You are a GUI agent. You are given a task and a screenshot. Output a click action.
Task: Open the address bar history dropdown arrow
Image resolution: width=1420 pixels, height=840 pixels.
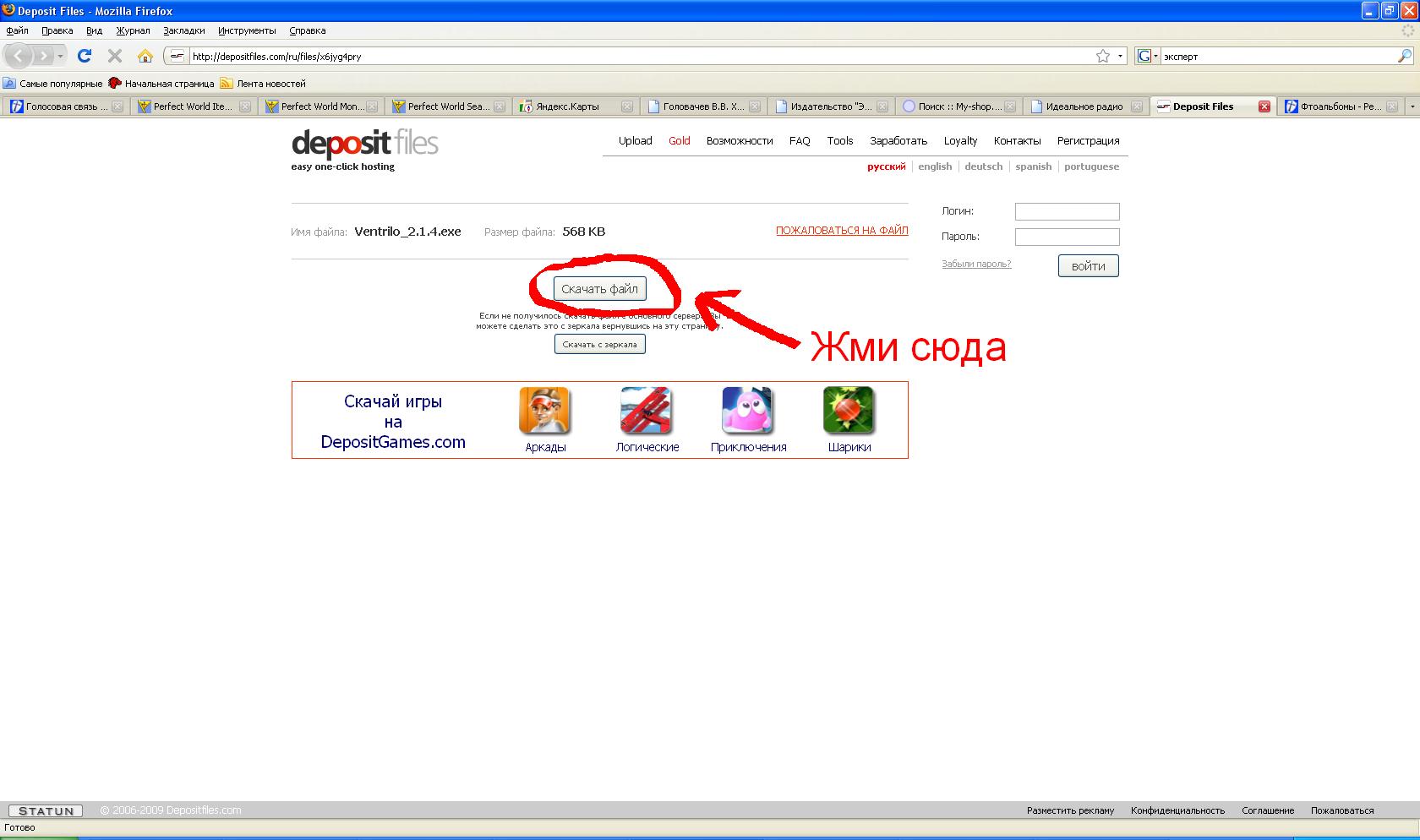coord(1121,56)
